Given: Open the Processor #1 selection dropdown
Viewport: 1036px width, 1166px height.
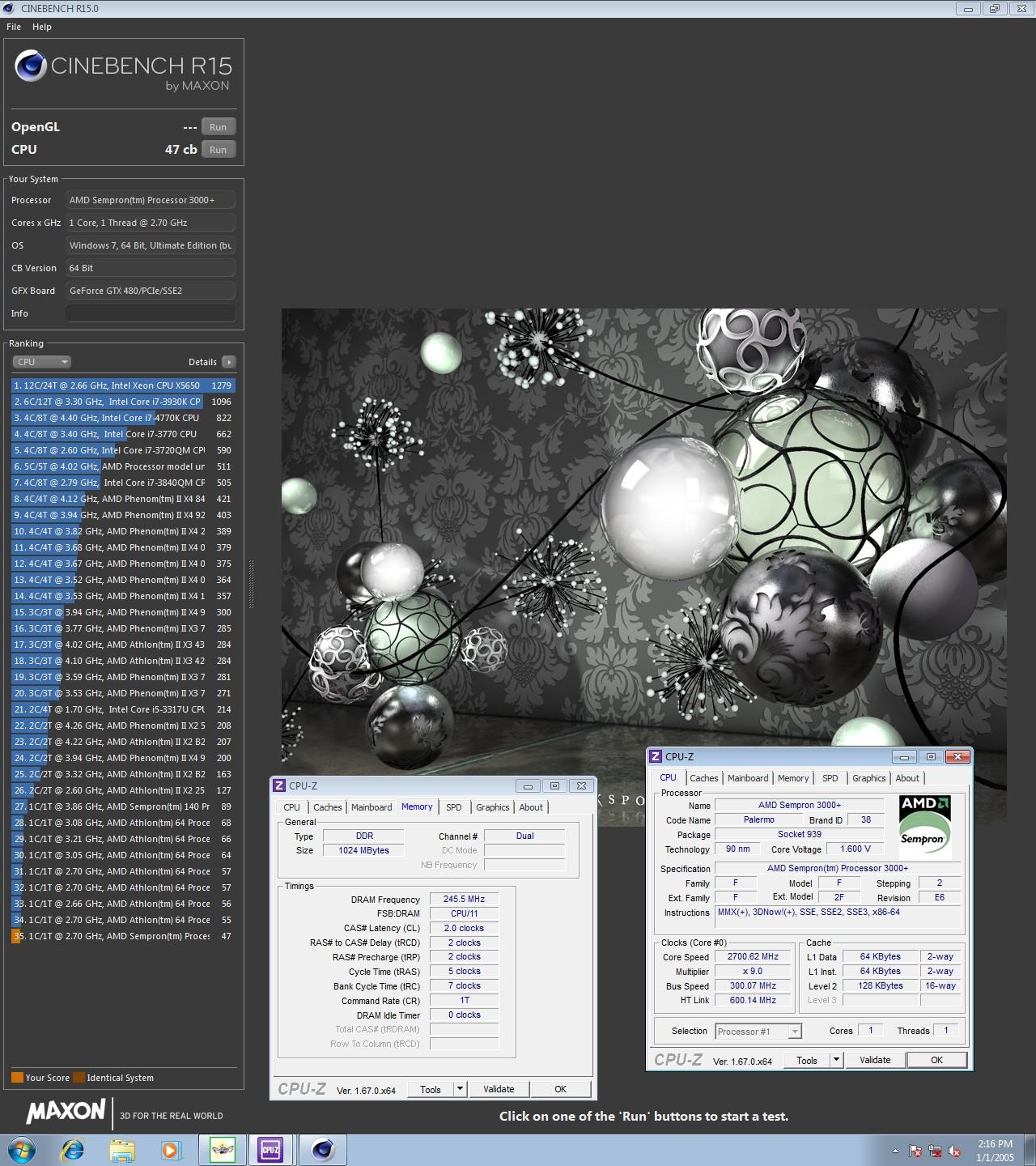Looking at the screenshot, I should tap(758, 1031).
